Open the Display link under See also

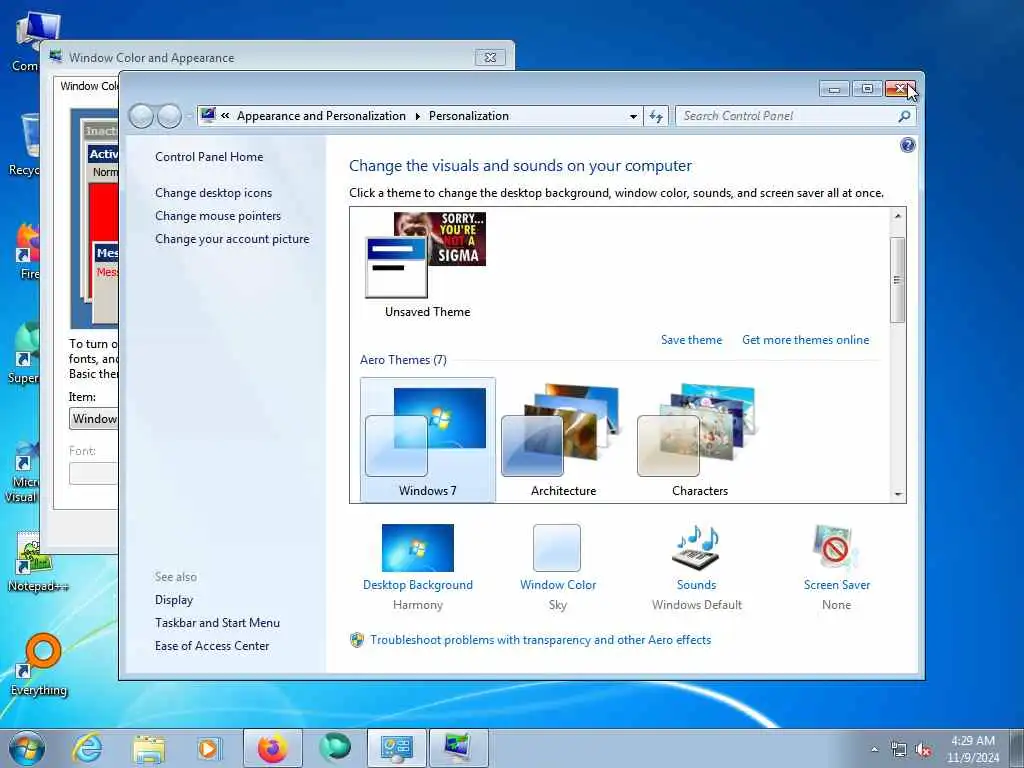(x=174, y=600)
